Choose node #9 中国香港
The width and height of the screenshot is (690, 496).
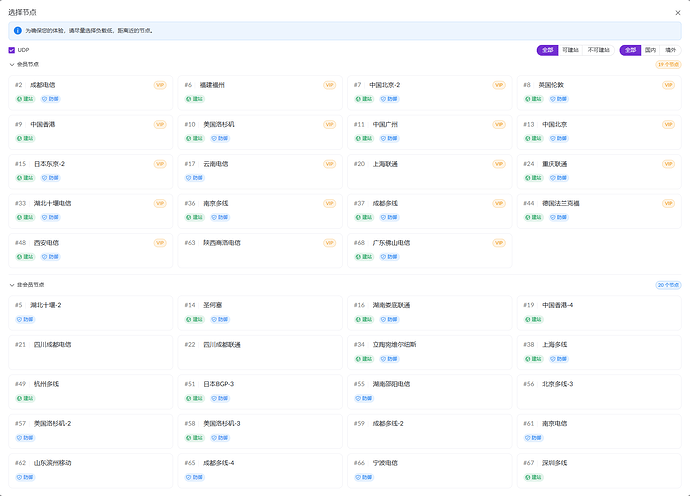pyautogui.click(x=91, y=132)
